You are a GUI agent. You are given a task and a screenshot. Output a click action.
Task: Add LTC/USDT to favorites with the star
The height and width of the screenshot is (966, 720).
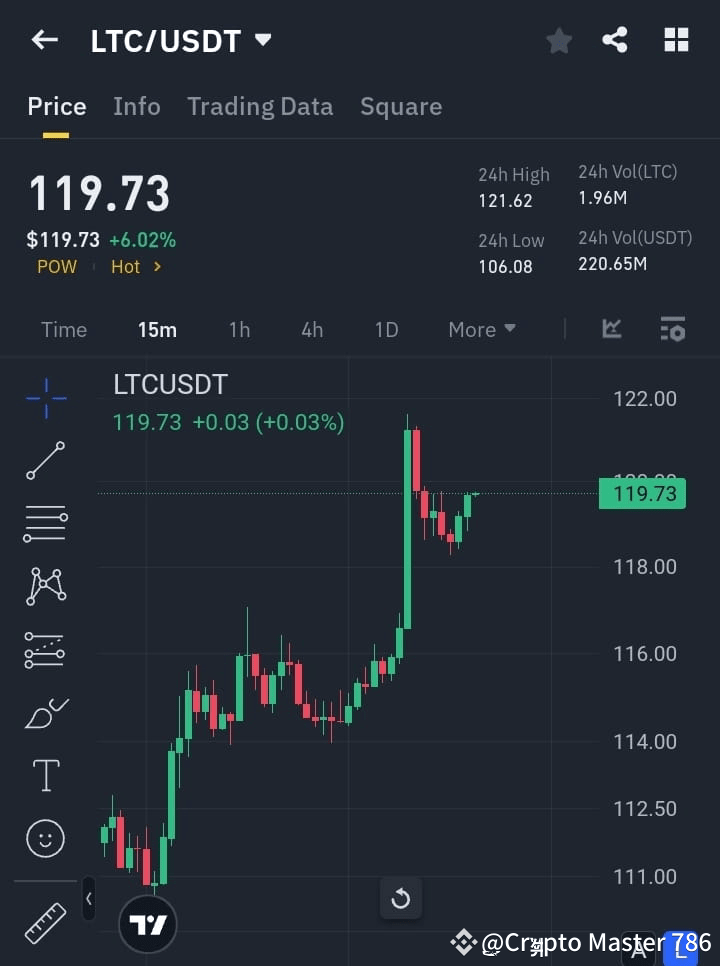tap(559, 41)
